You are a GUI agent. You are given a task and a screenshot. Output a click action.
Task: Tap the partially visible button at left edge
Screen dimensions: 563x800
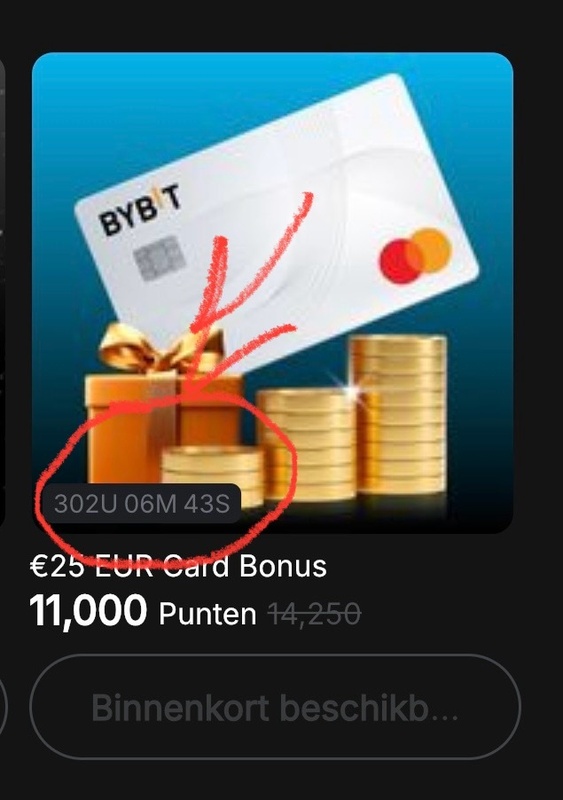(3, 707)
